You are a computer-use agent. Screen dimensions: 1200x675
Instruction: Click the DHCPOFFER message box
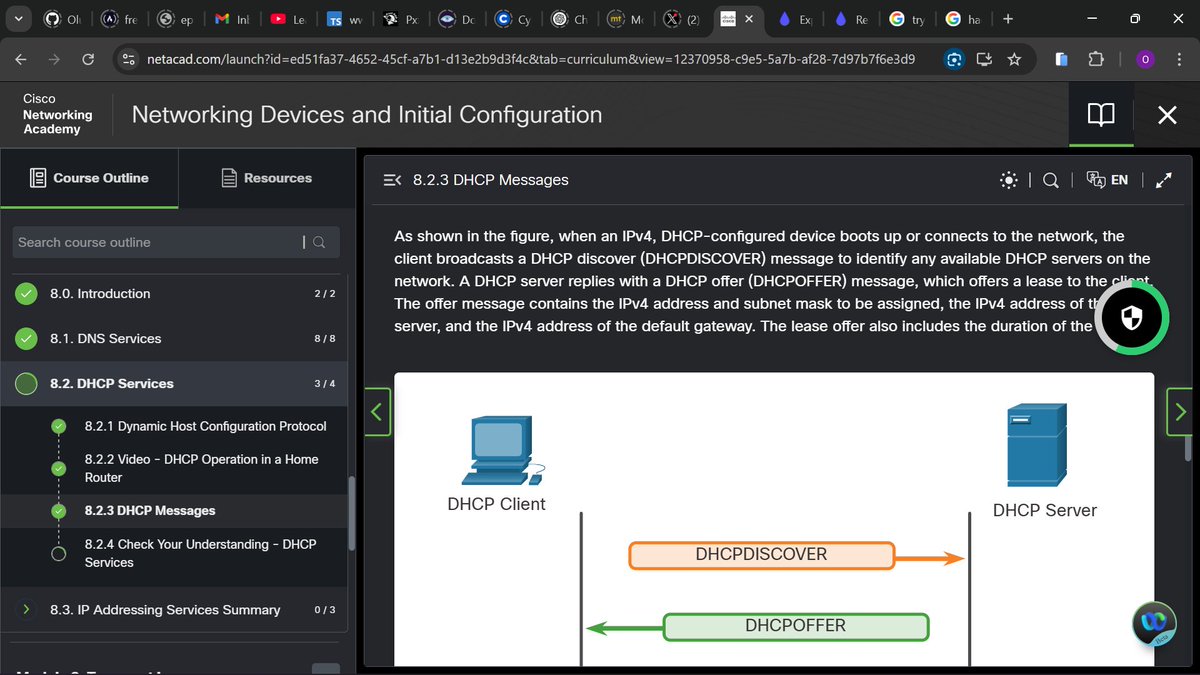point(796,627)
